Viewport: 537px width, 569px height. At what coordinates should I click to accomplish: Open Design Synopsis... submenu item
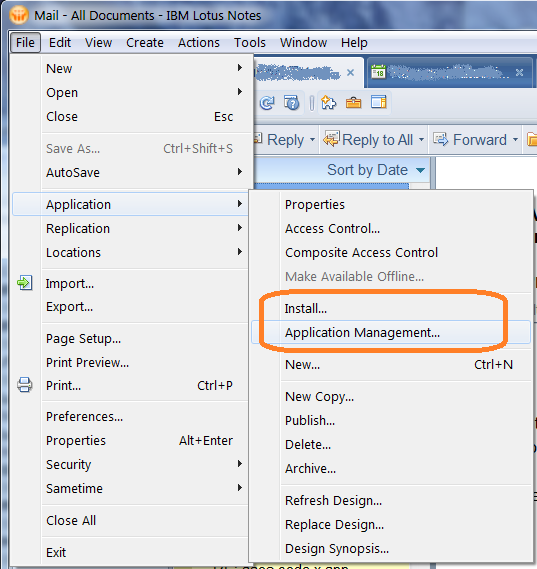(391, 549)
